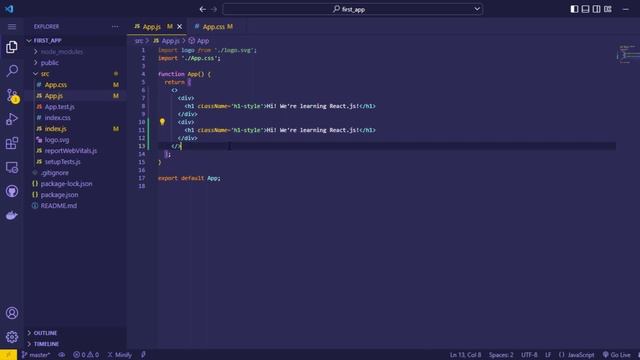Customize layout icon in title bar

[608, 9]
